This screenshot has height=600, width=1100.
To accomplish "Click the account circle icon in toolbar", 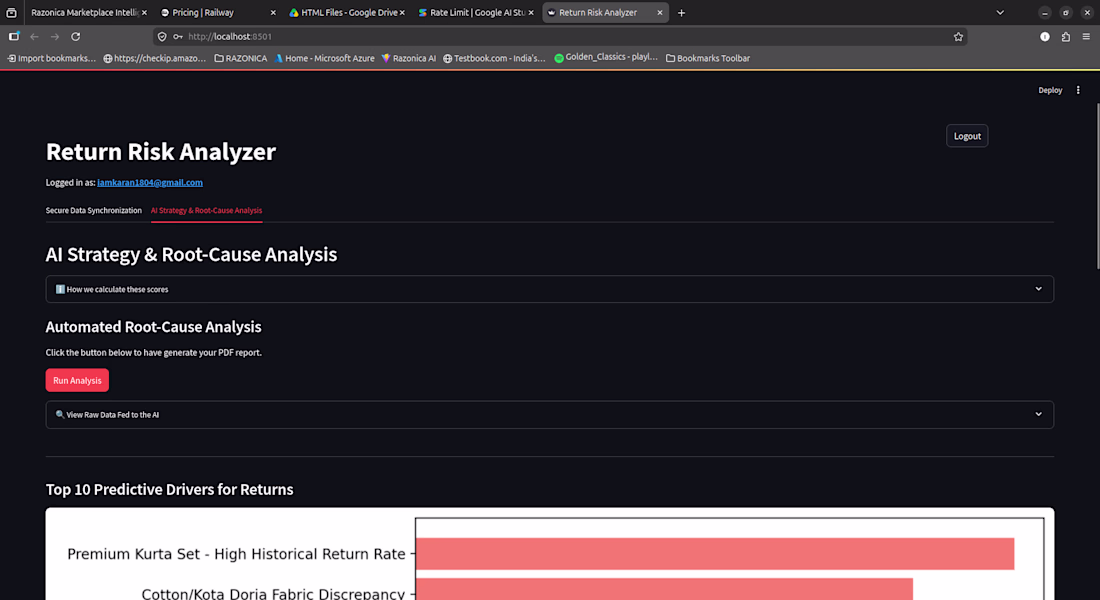I will click(x=1045, y=36).
